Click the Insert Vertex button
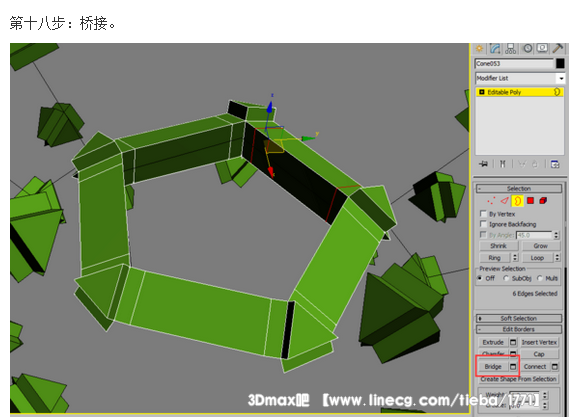Screen dimensions: 569x417 coord(539,342)
